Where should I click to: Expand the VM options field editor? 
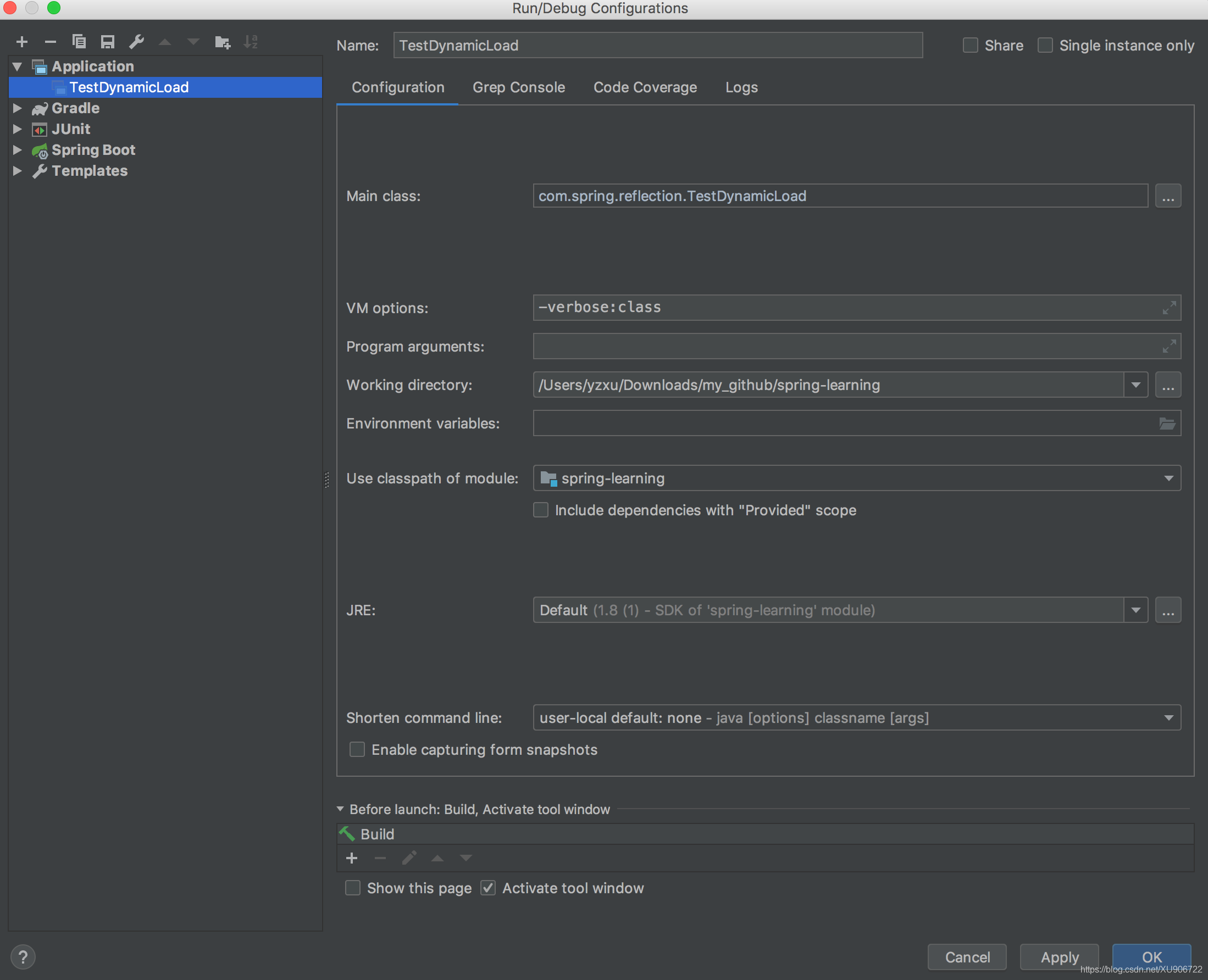[x=1169, y=308]
